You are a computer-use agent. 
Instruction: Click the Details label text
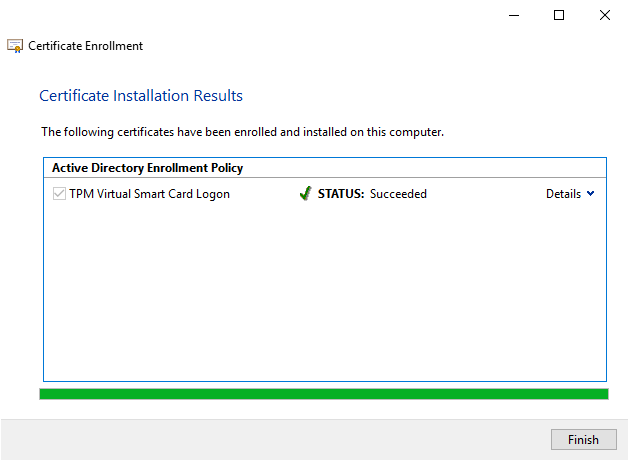(x=563, y=194)
